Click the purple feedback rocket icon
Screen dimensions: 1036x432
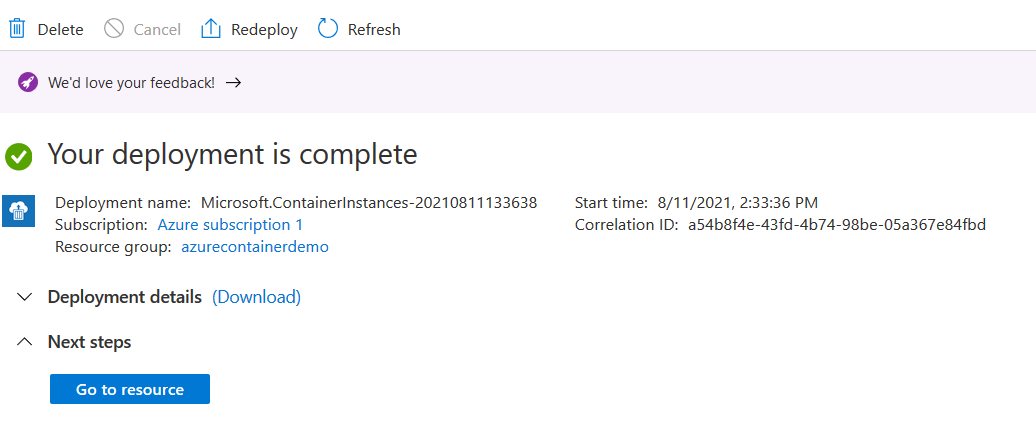pyautogui.click(x=28, y=82)
